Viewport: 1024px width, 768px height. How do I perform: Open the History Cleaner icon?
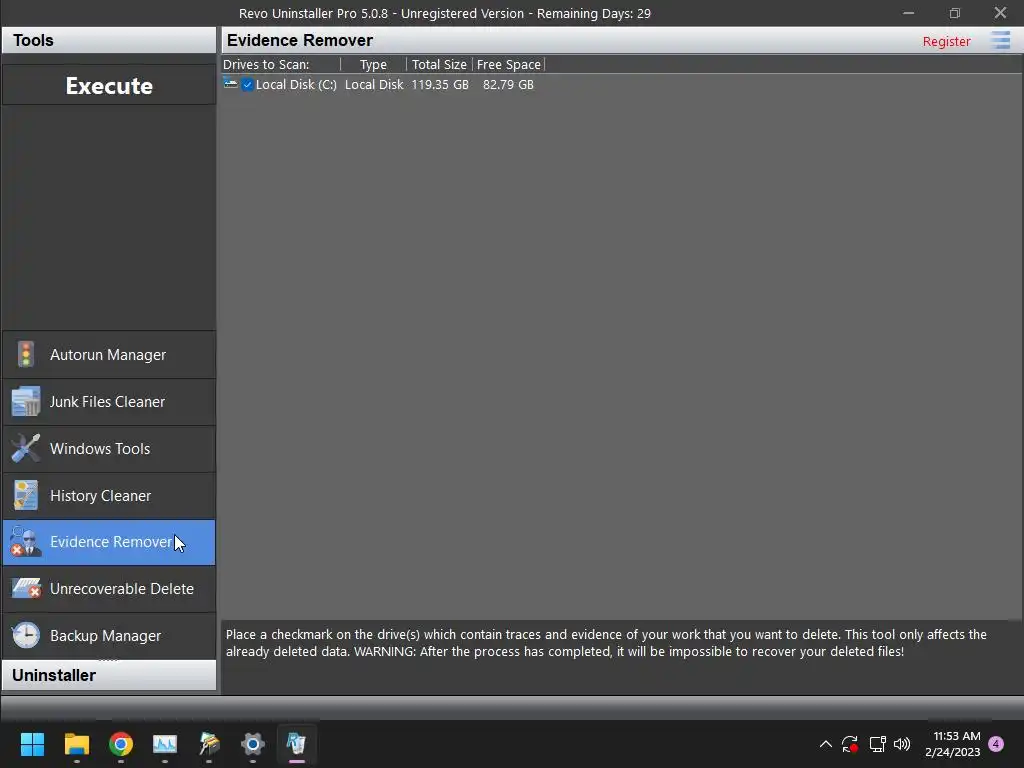tap(25, 496)
